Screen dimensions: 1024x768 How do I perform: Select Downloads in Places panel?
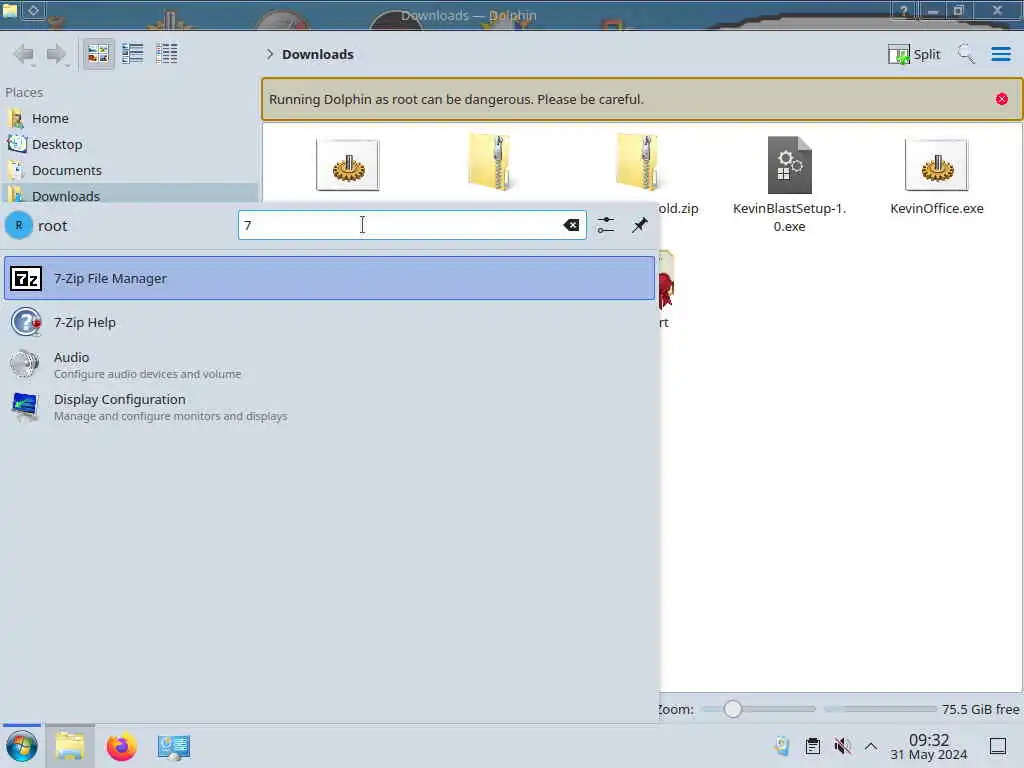(129, 195)
